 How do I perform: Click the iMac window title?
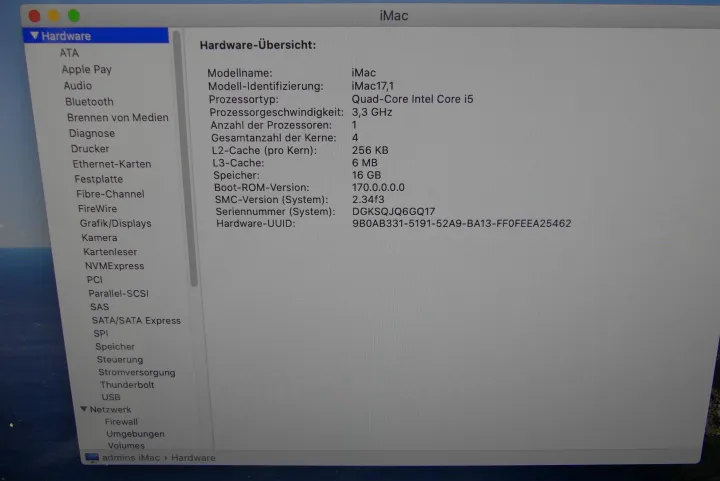coord(394,16)
